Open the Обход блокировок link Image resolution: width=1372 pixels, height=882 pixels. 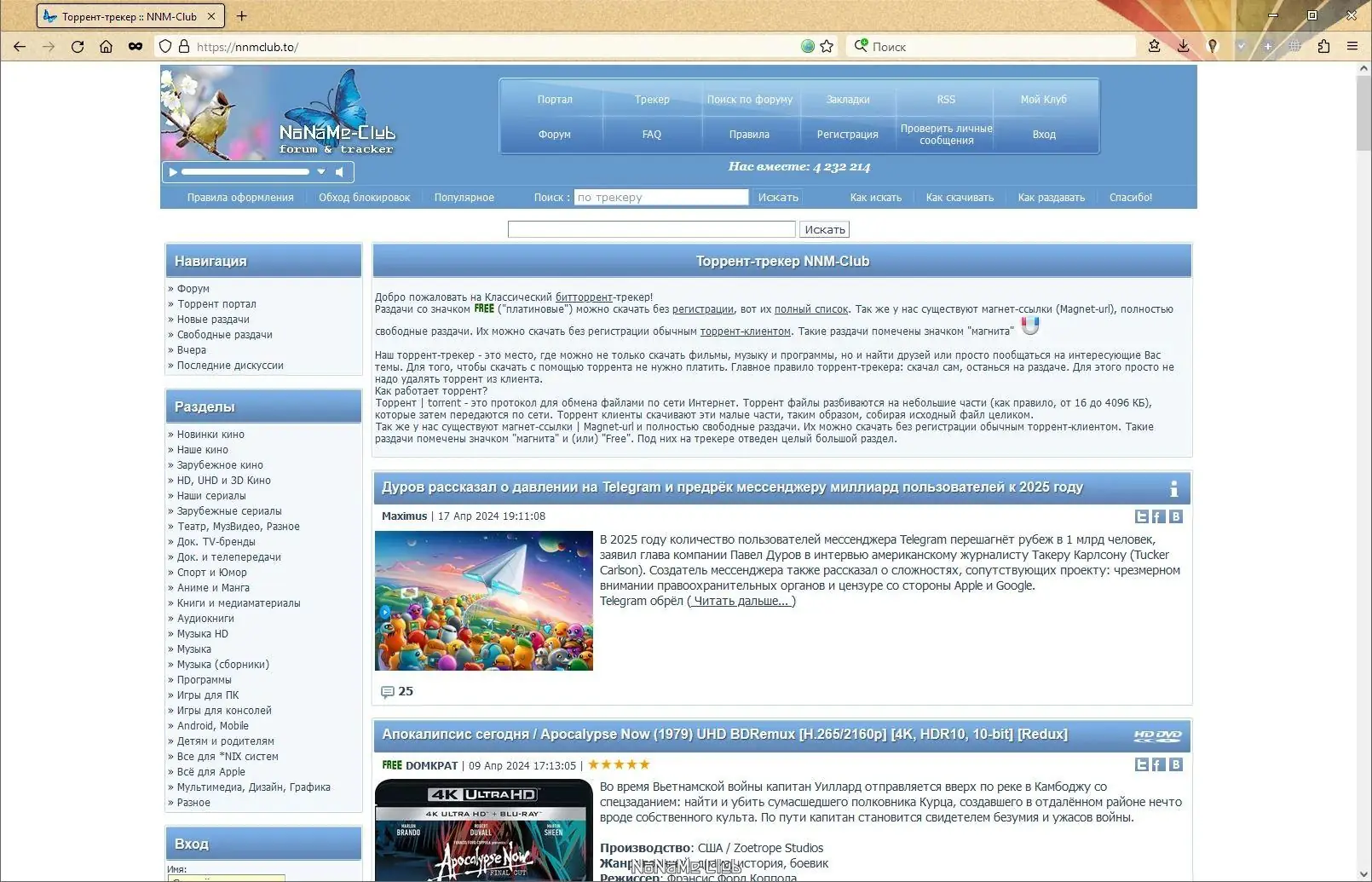364,198
